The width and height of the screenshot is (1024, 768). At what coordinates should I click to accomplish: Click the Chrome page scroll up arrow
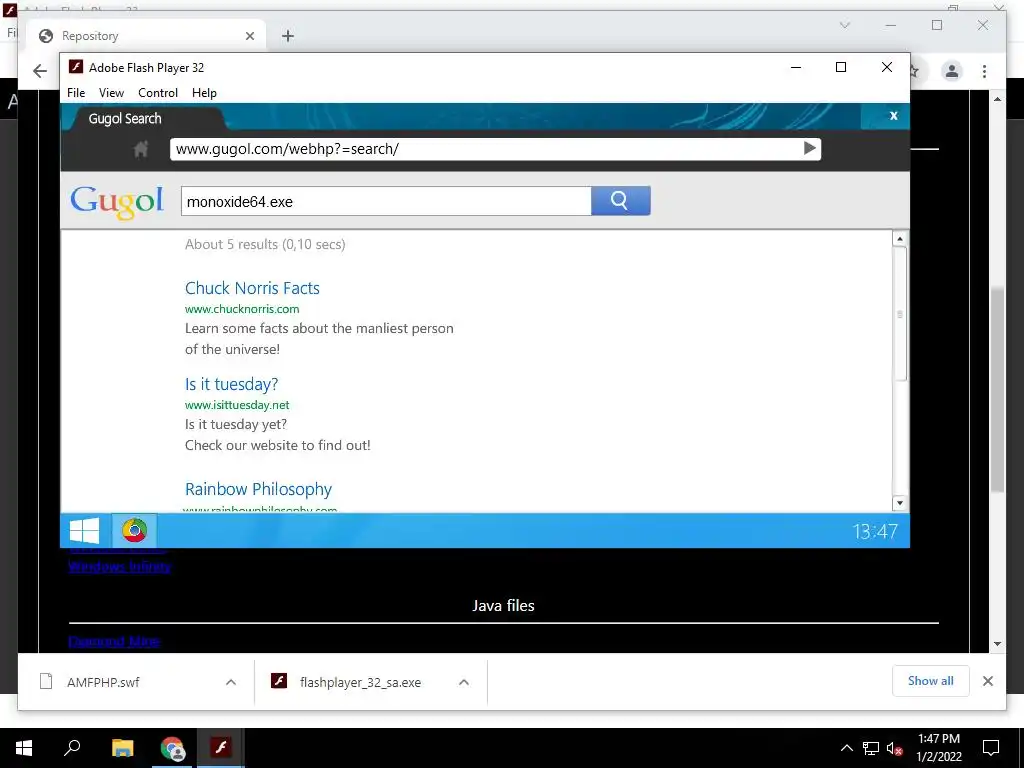(997, 99)
